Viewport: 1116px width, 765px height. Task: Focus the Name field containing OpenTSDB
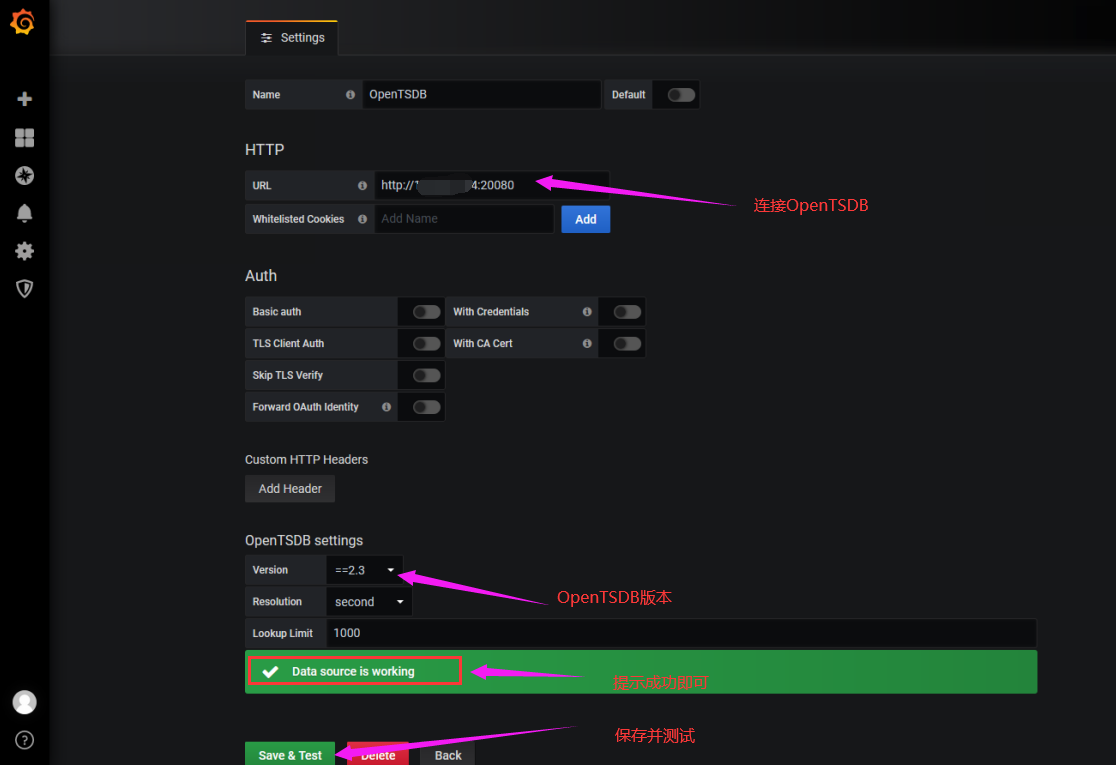[481, 95]
